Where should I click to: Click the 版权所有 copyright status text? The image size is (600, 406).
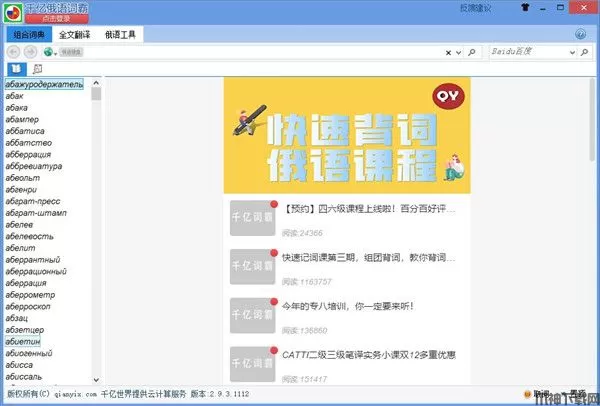click(x=29, y=394)
